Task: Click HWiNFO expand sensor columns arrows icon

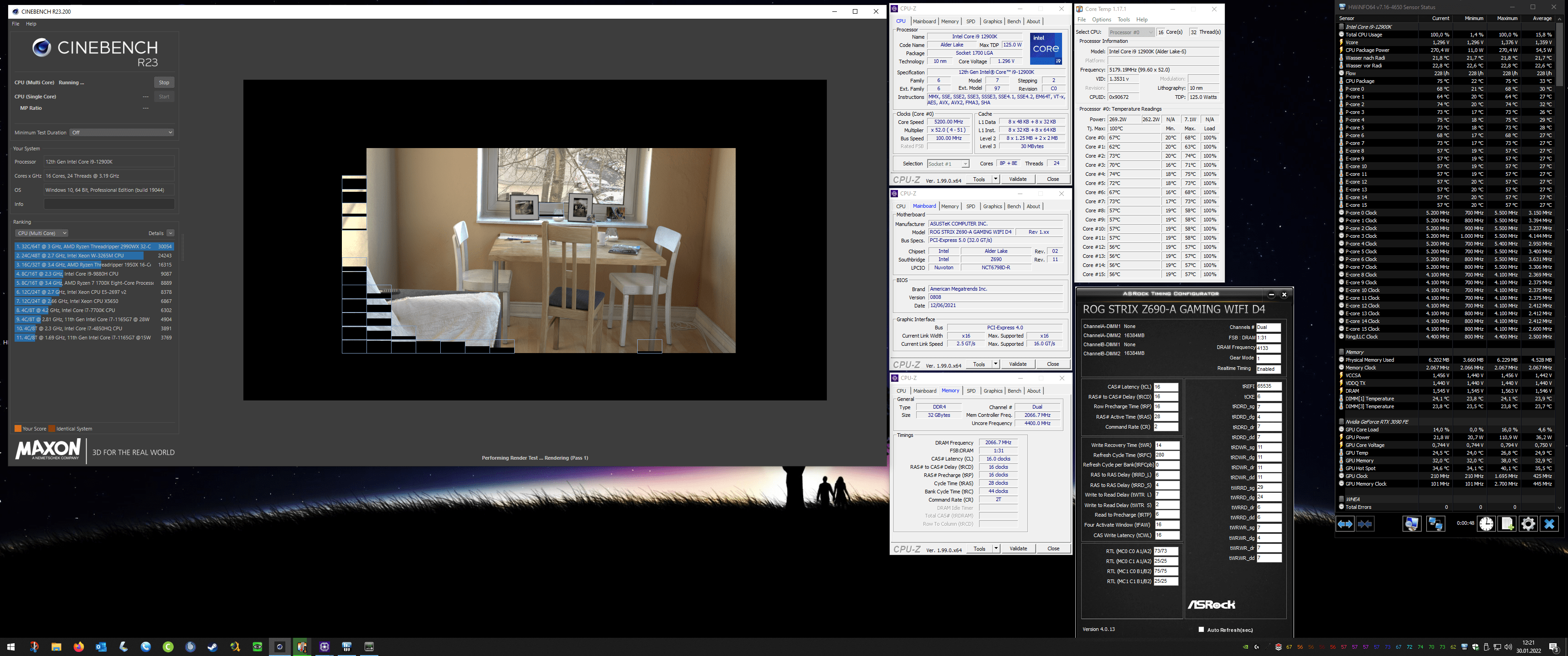Action: pyautogui.click(x=1345, y=523)
